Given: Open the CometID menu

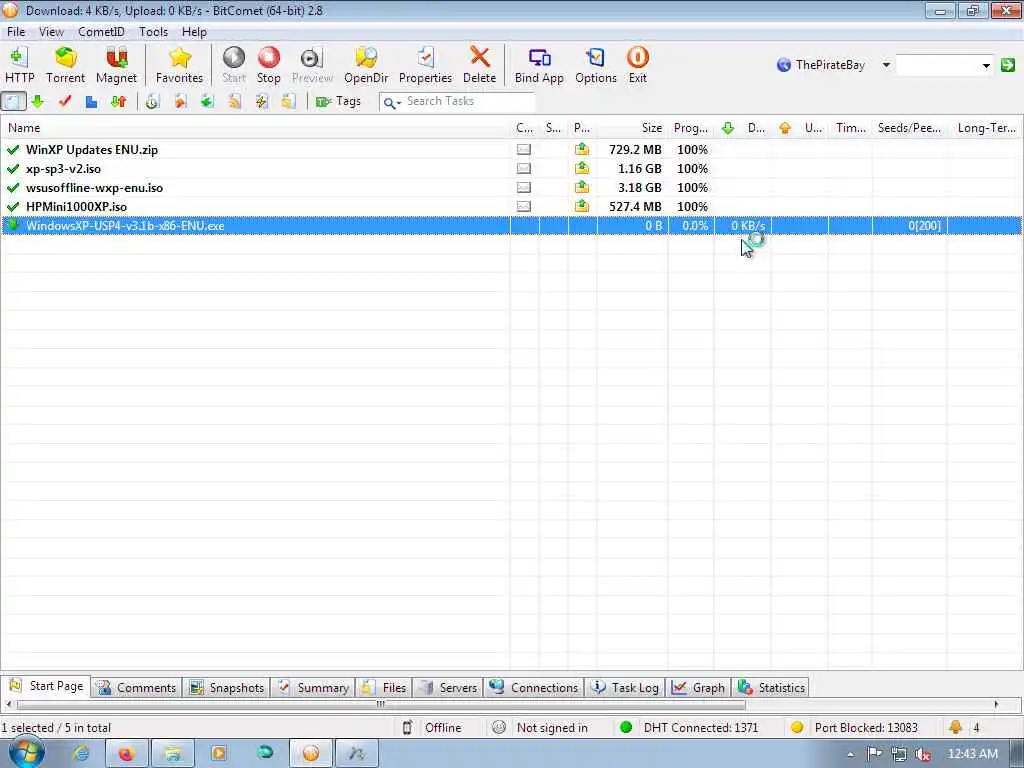Looking at the screenshot, I should point(101,31).
